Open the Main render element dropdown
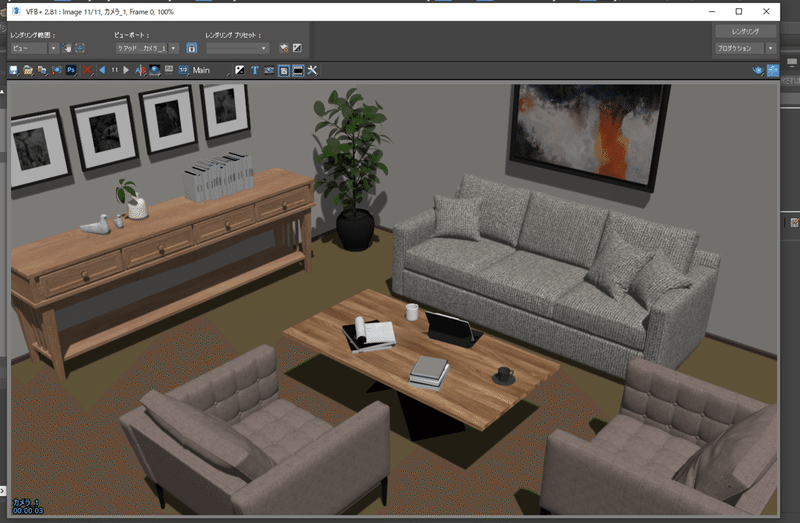The width and height of the screenshot is (800, 523). tap(211, 70)
